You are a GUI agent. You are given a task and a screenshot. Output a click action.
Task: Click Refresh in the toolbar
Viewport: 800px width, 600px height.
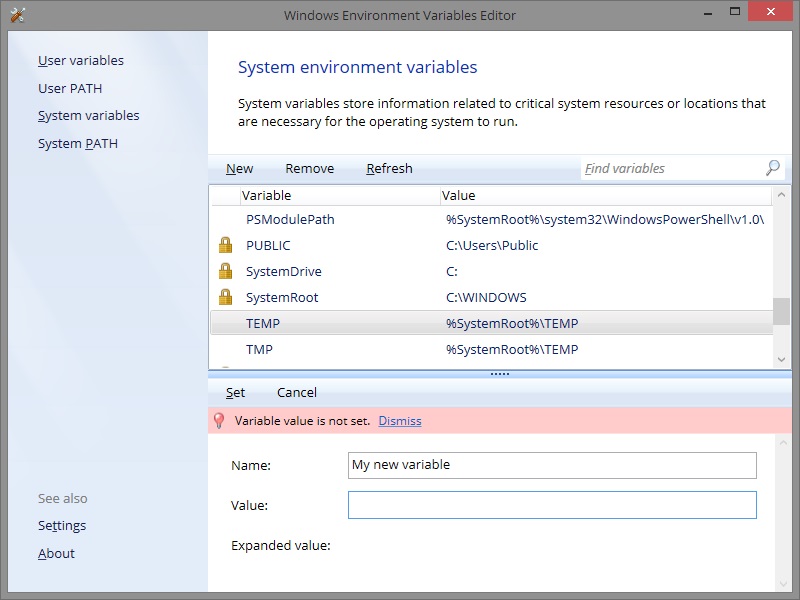(x=389, y=168)
